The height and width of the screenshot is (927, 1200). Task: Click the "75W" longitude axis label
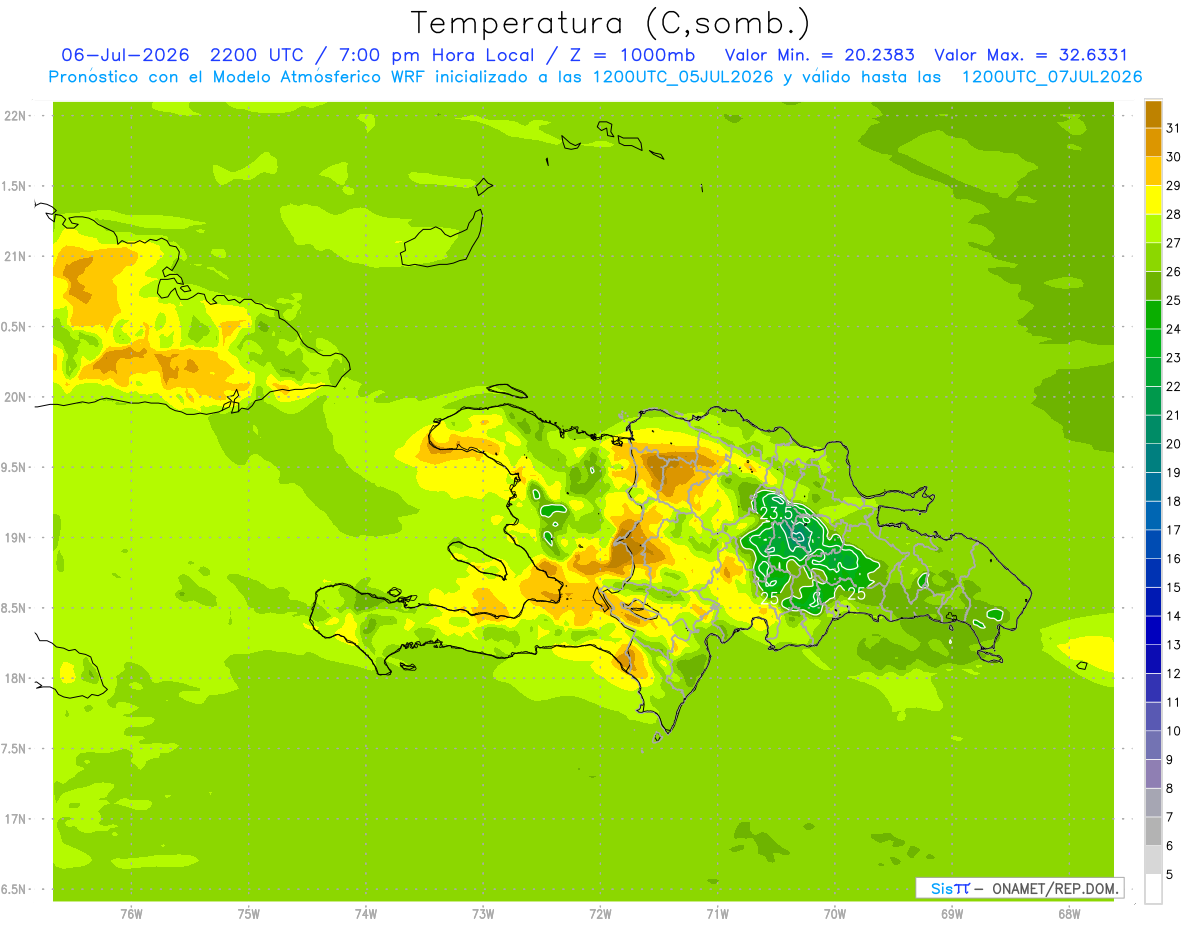(x=249, y=913)
